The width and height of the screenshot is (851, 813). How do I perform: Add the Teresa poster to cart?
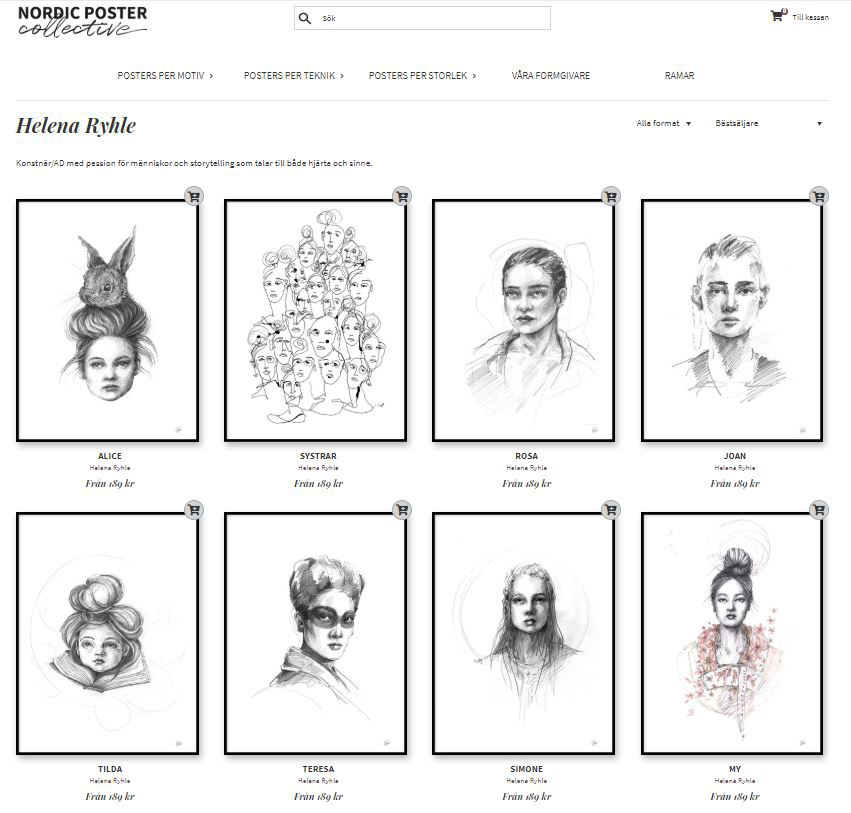coord(402,510)
